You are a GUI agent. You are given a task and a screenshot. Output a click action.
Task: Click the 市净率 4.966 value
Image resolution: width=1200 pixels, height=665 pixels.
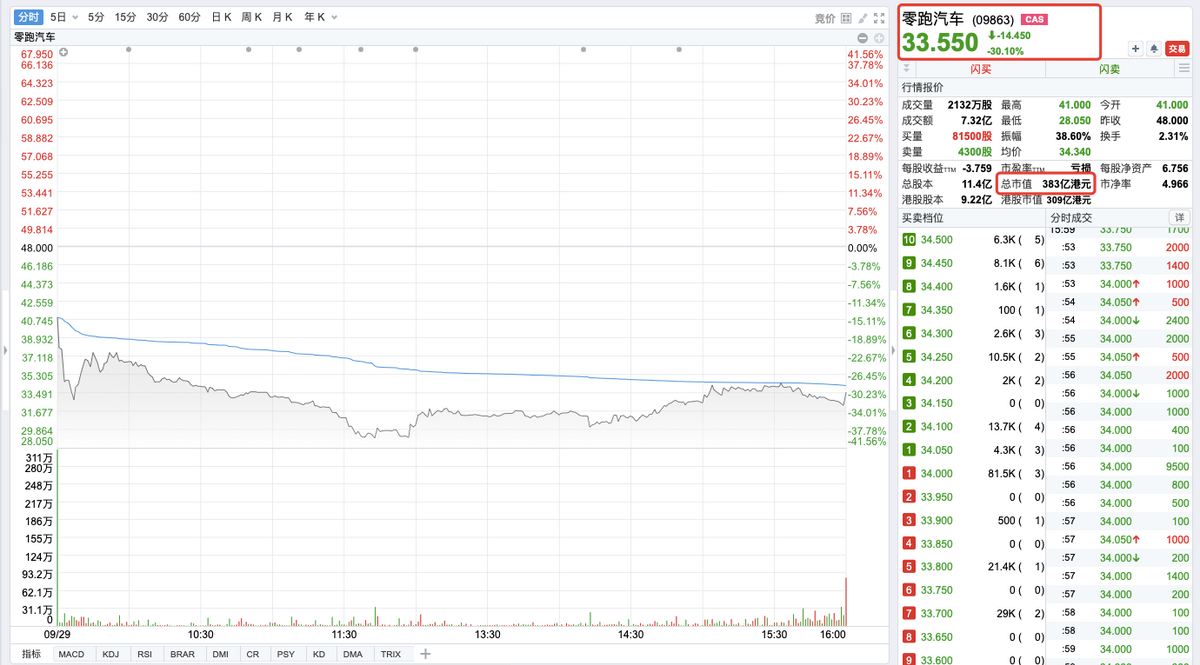click(x=1174, y=184)
